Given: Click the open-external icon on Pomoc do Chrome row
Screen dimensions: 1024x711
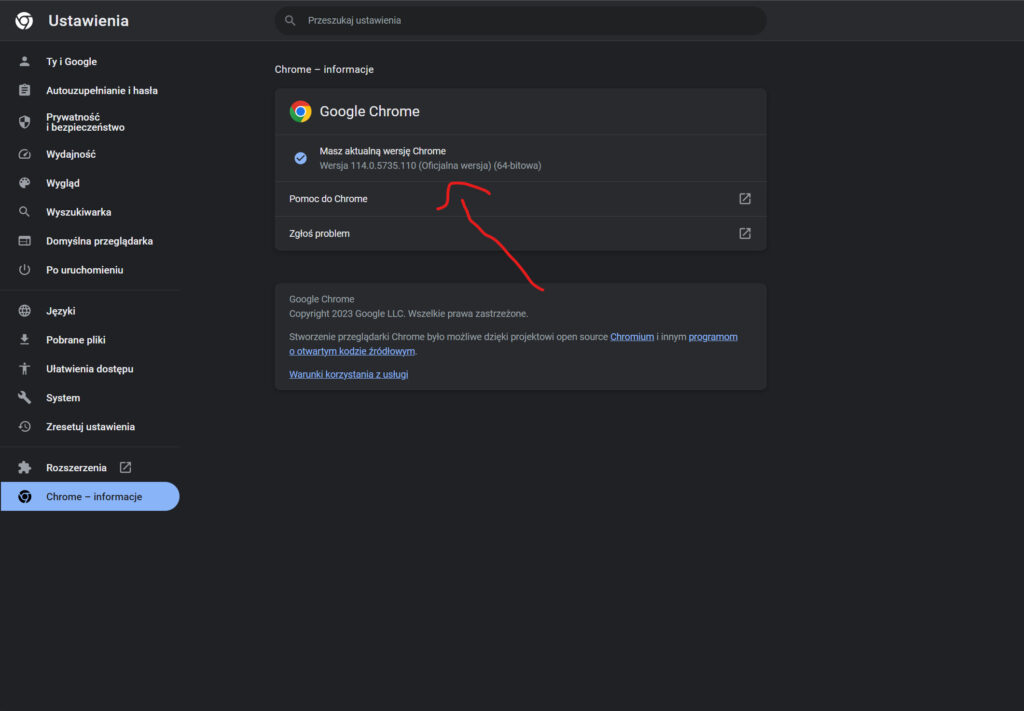Looking at the screenshot, I should point(744,198).
